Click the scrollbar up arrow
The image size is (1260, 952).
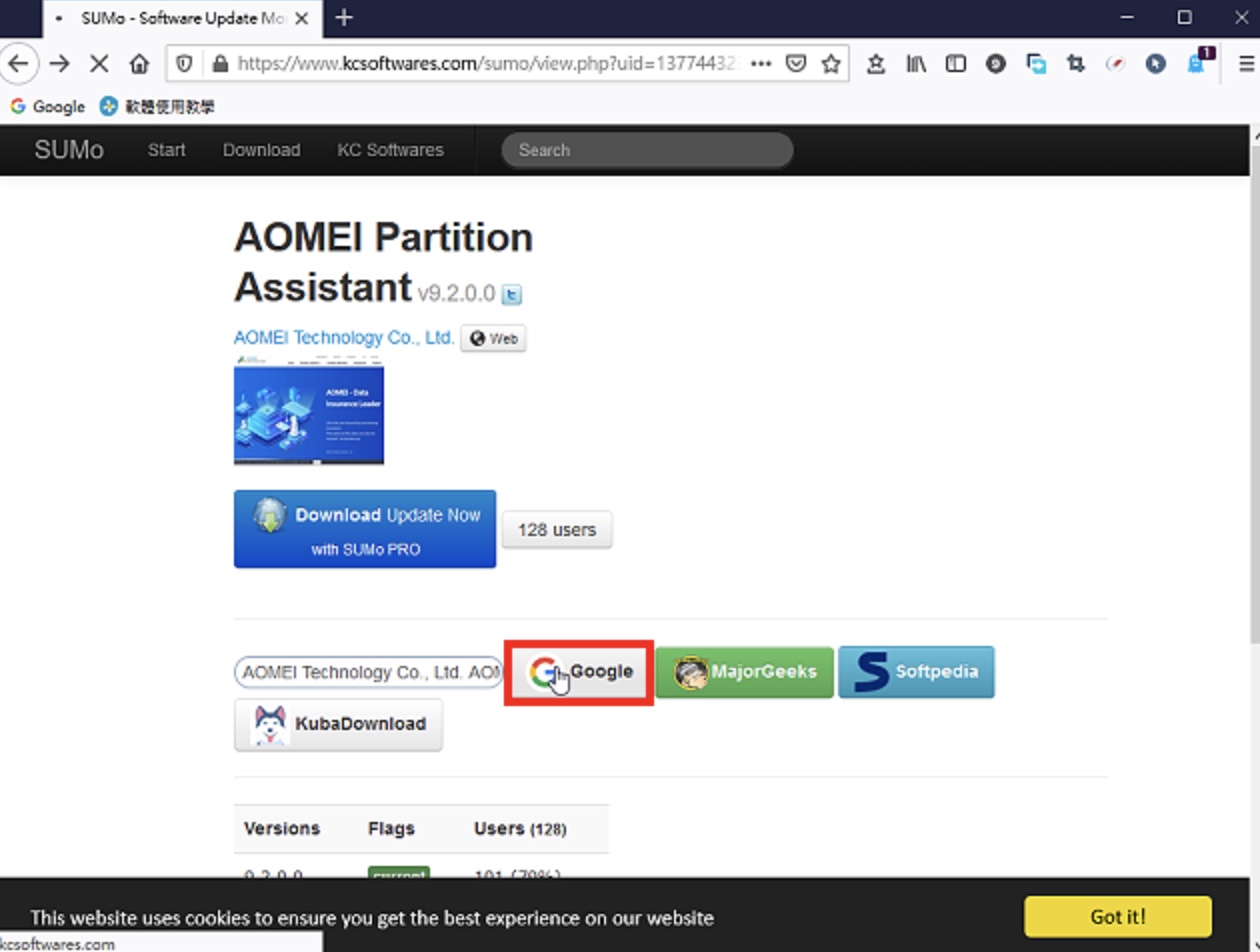pos(1254,134)
